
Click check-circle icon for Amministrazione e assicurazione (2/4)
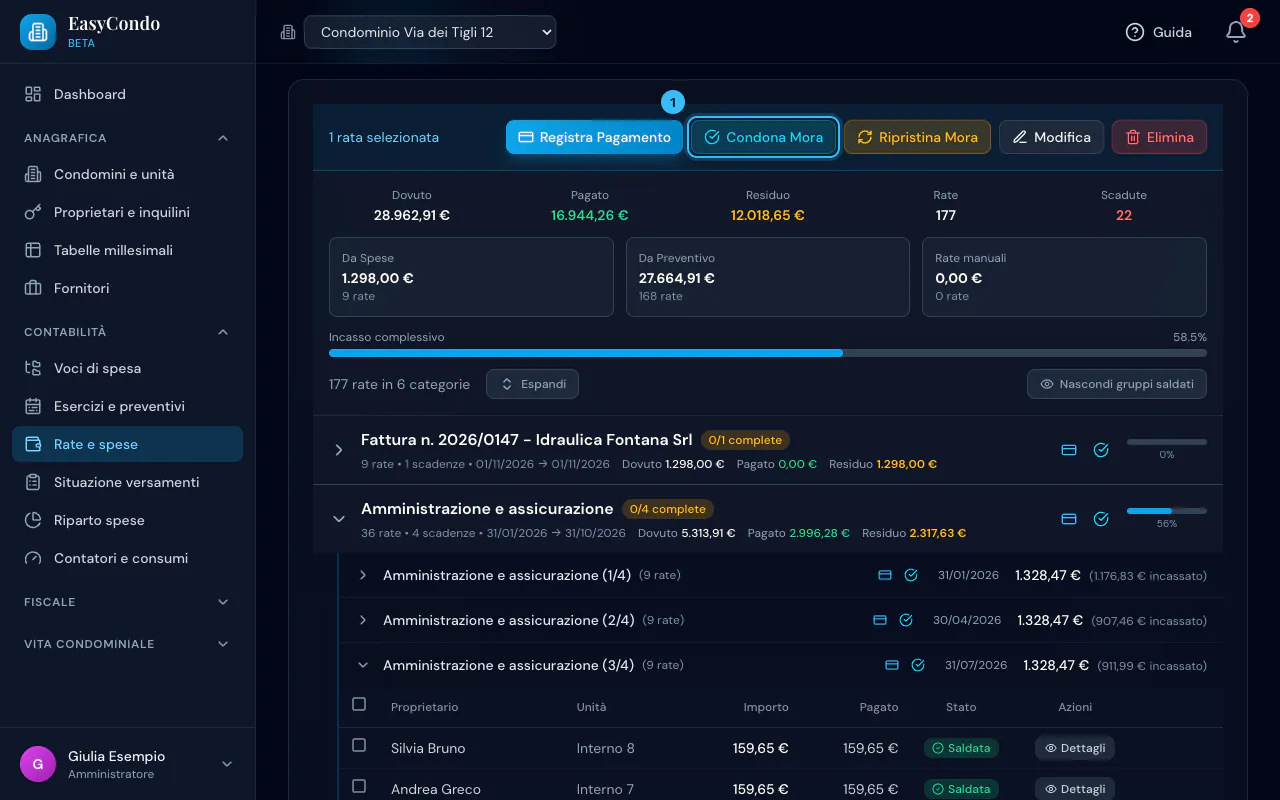coord(906,620)
